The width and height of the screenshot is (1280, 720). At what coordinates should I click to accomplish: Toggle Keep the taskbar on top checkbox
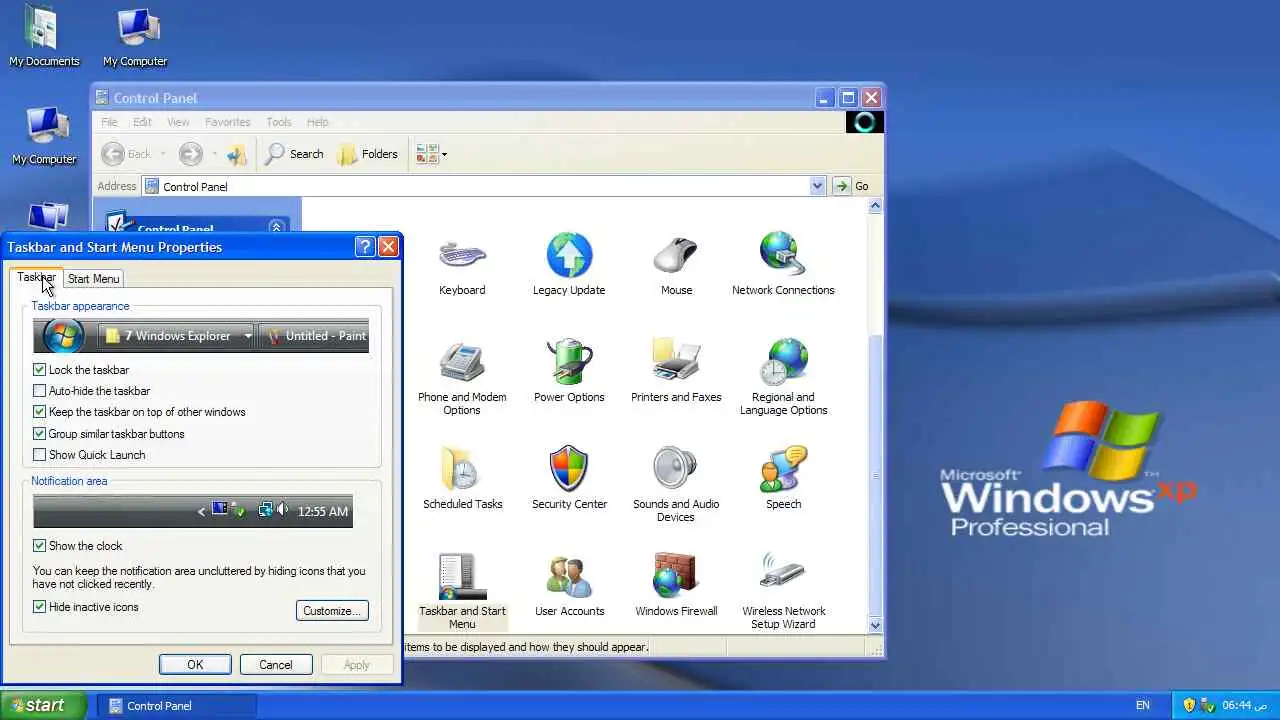click(40, 412)
